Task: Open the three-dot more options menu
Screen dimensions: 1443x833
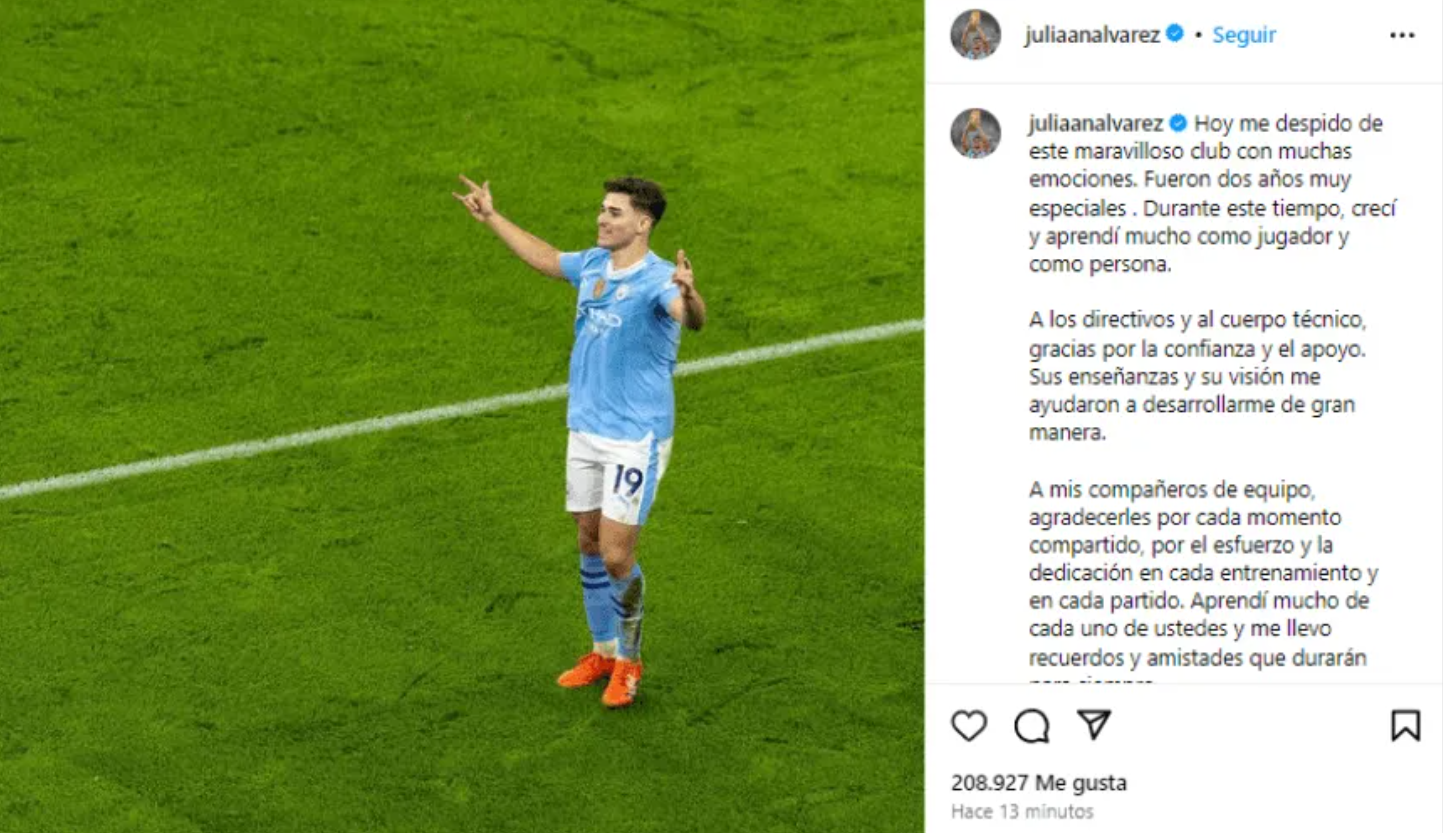Action: click(x=1402, y=35)
